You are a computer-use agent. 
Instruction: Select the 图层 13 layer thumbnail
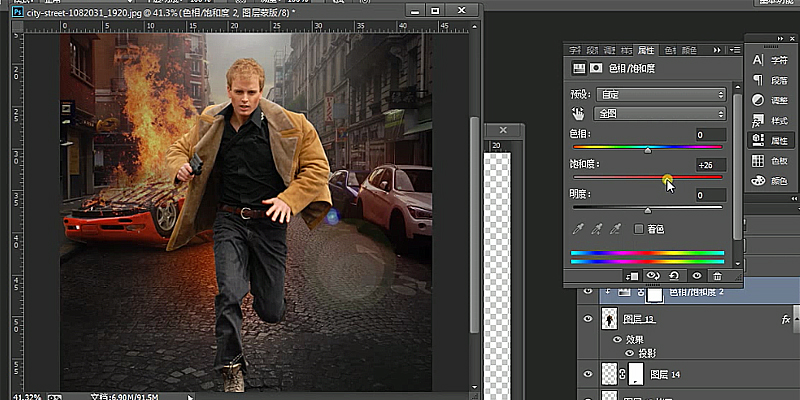(610, 319)
